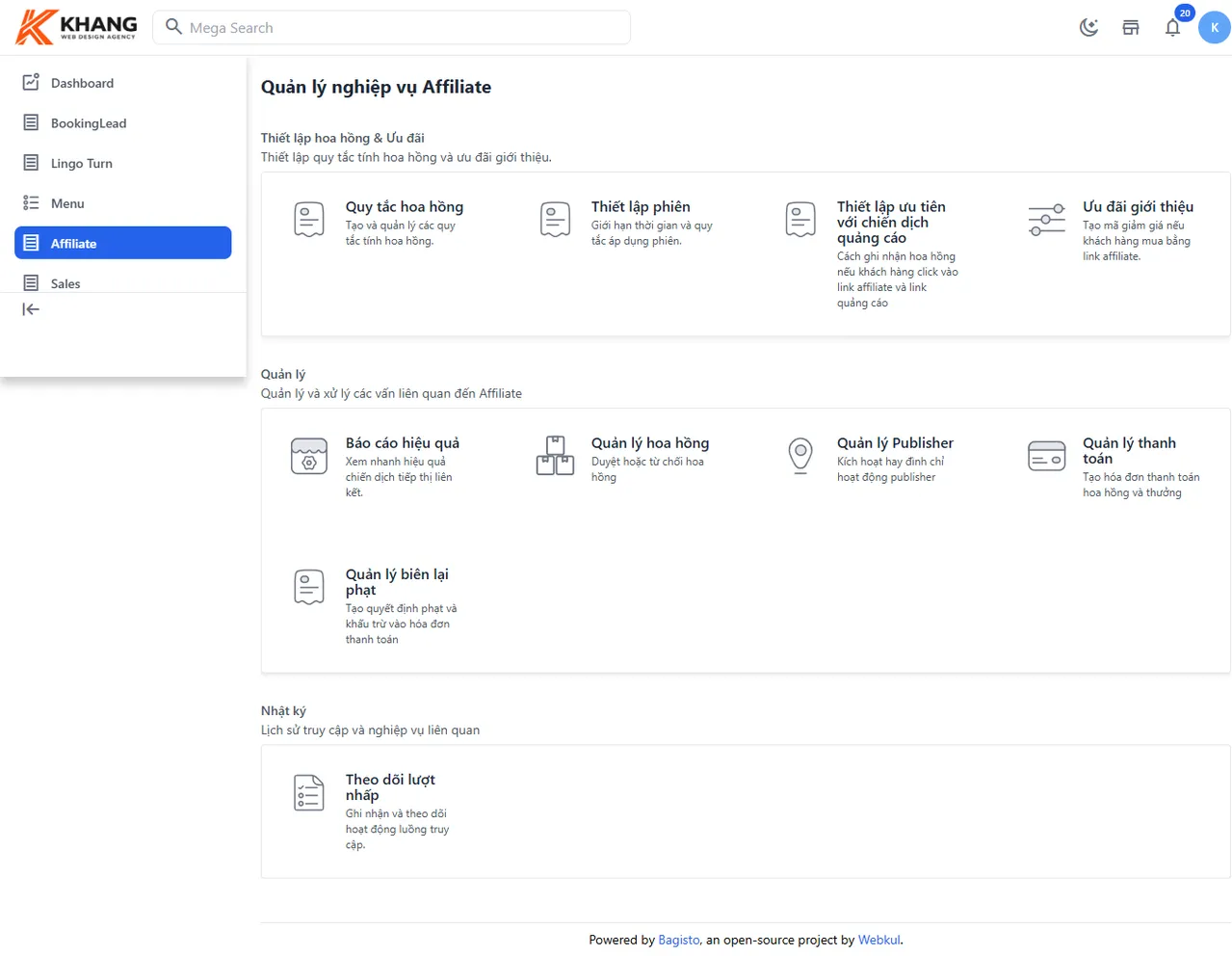
Task: Open notifications bell icon
Action: [x=1172, y=27]
